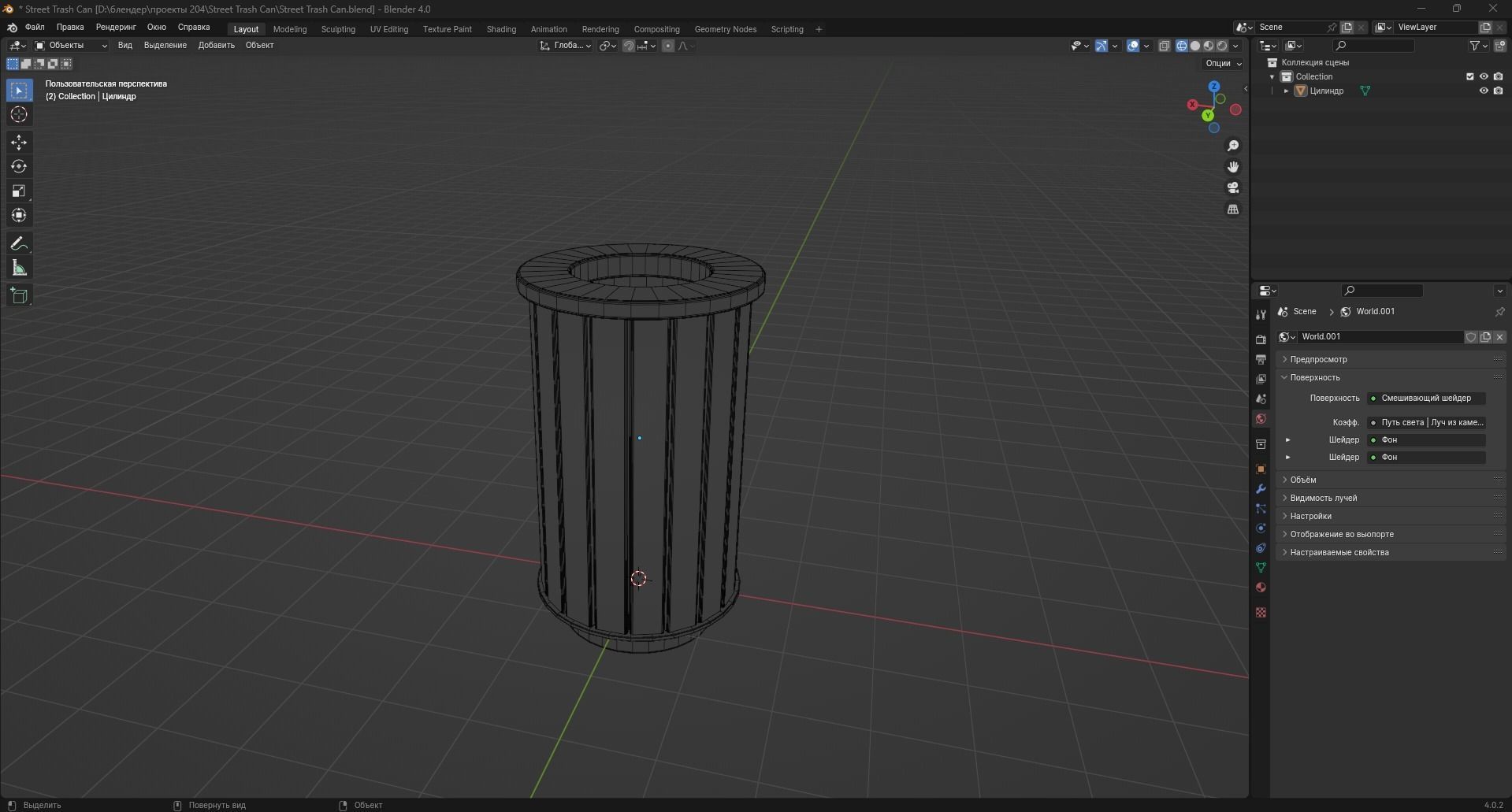Select the Transform tool
Viewport: 1512px width, 812px height.
click(x=19, y=216)
